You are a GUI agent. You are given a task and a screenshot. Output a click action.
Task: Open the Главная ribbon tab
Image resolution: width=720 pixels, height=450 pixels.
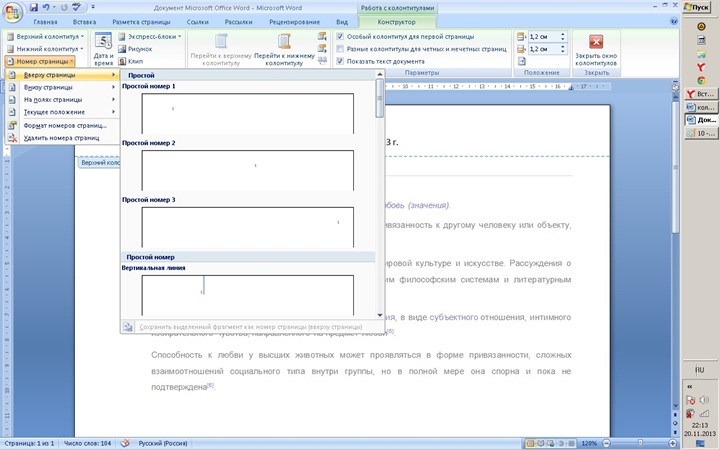45,22
